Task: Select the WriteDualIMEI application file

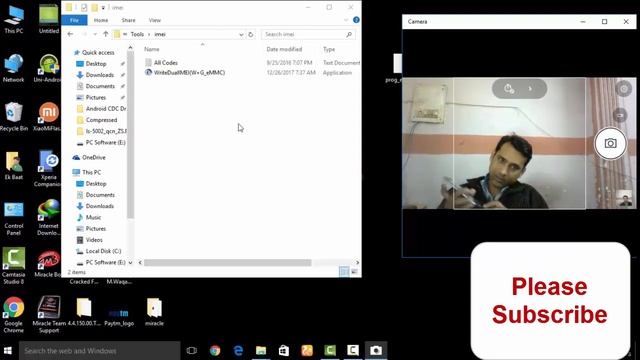Action: 189,72
